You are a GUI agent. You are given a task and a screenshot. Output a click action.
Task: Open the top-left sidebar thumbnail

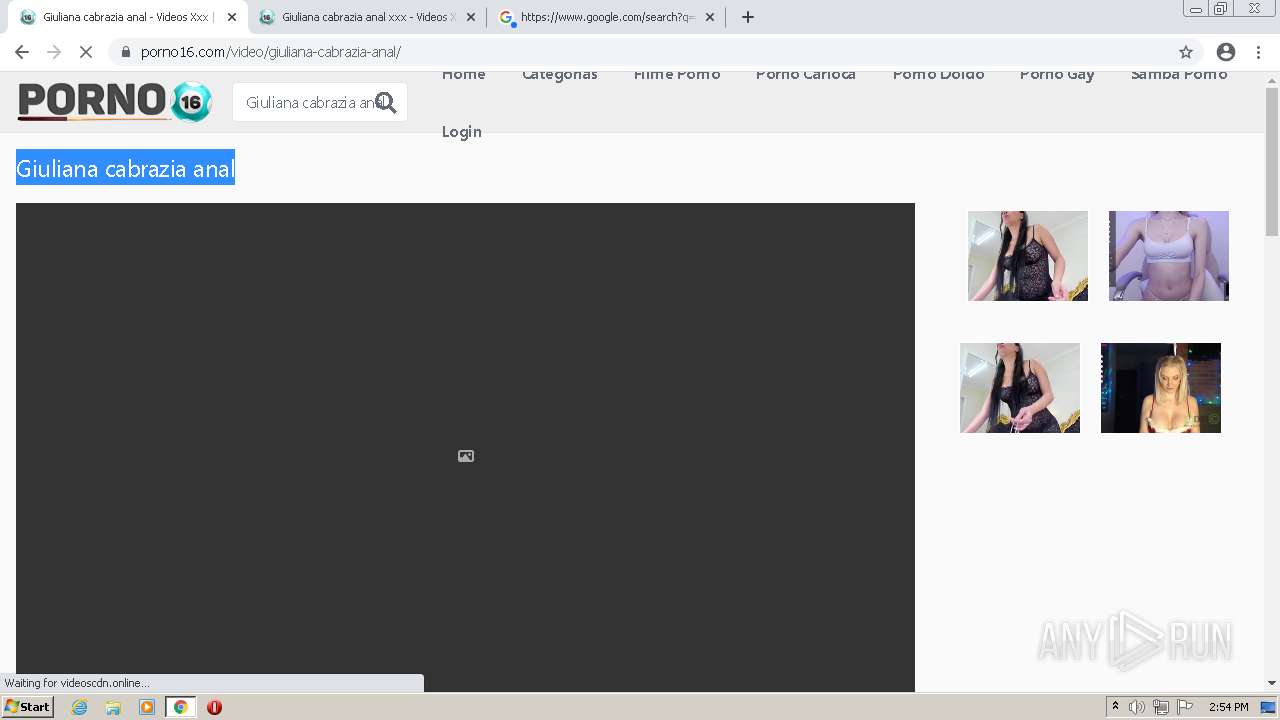(1028, 256)
